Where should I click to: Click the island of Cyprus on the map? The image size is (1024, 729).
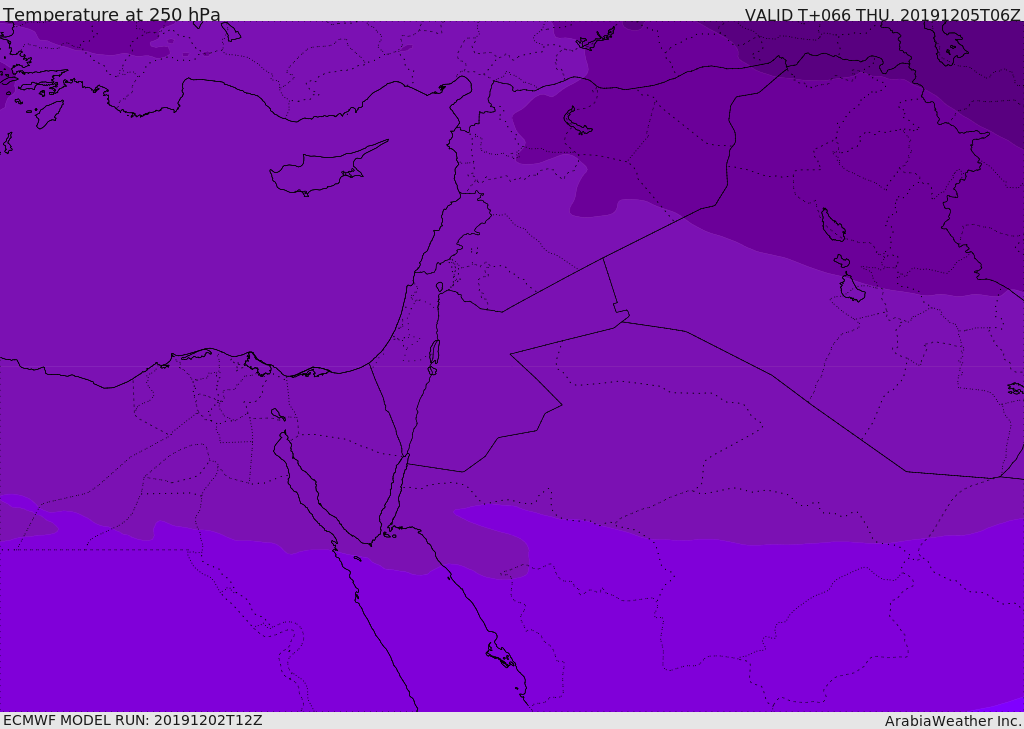pos(327,169)
